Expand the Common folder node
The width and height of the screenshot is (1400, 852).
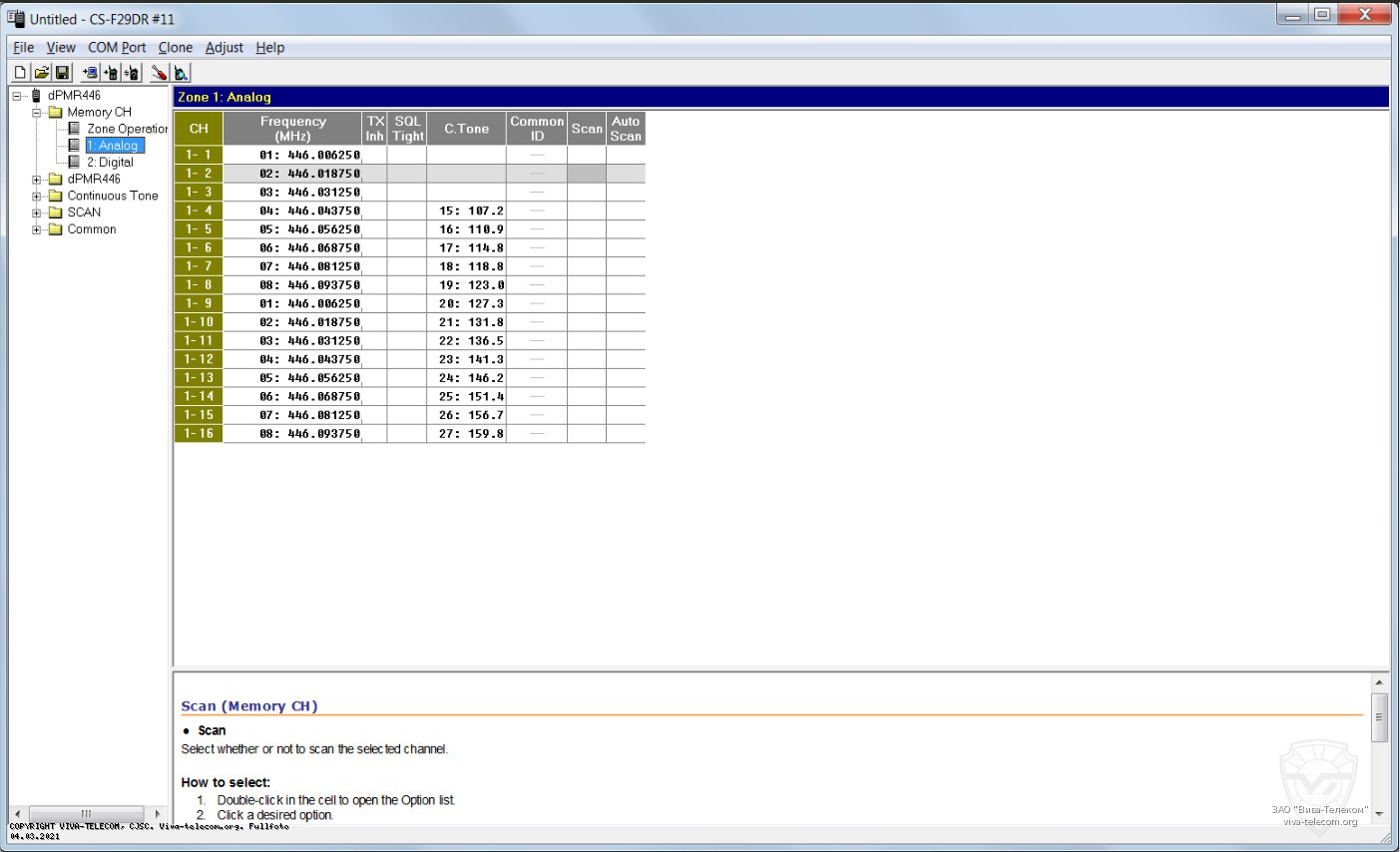[37, 229]
